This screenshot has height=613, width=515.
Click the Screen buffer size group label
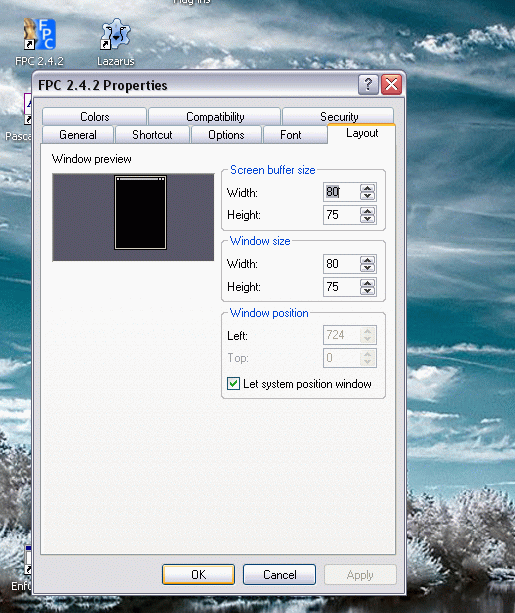273,170
